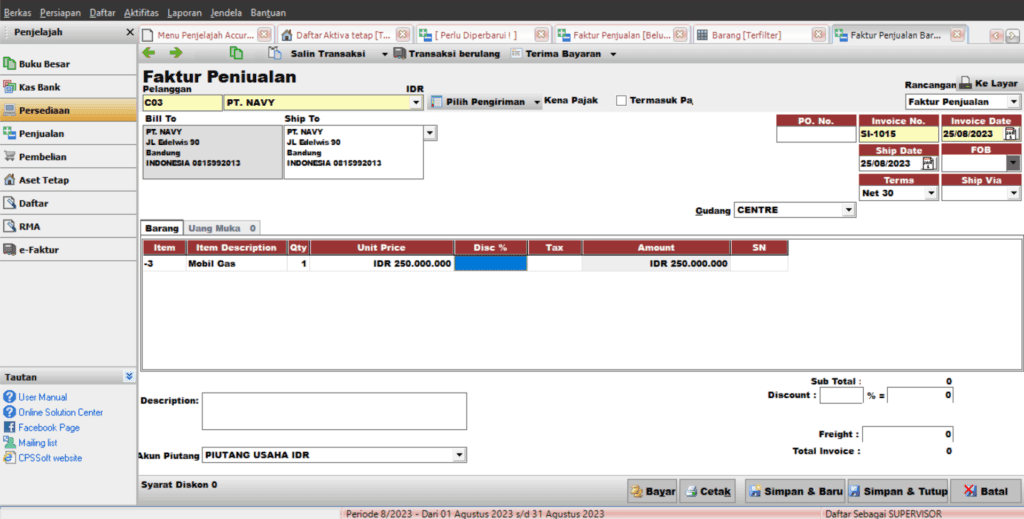Screen dimensions: 1024x519
Task: Click the PO. No. input field
Action: point(816,134)
